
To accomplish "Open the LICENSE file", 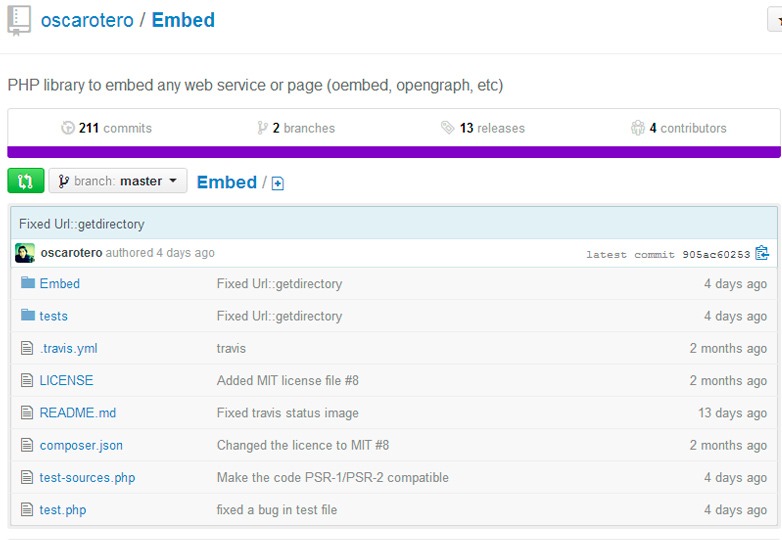I will pos(66,380).
